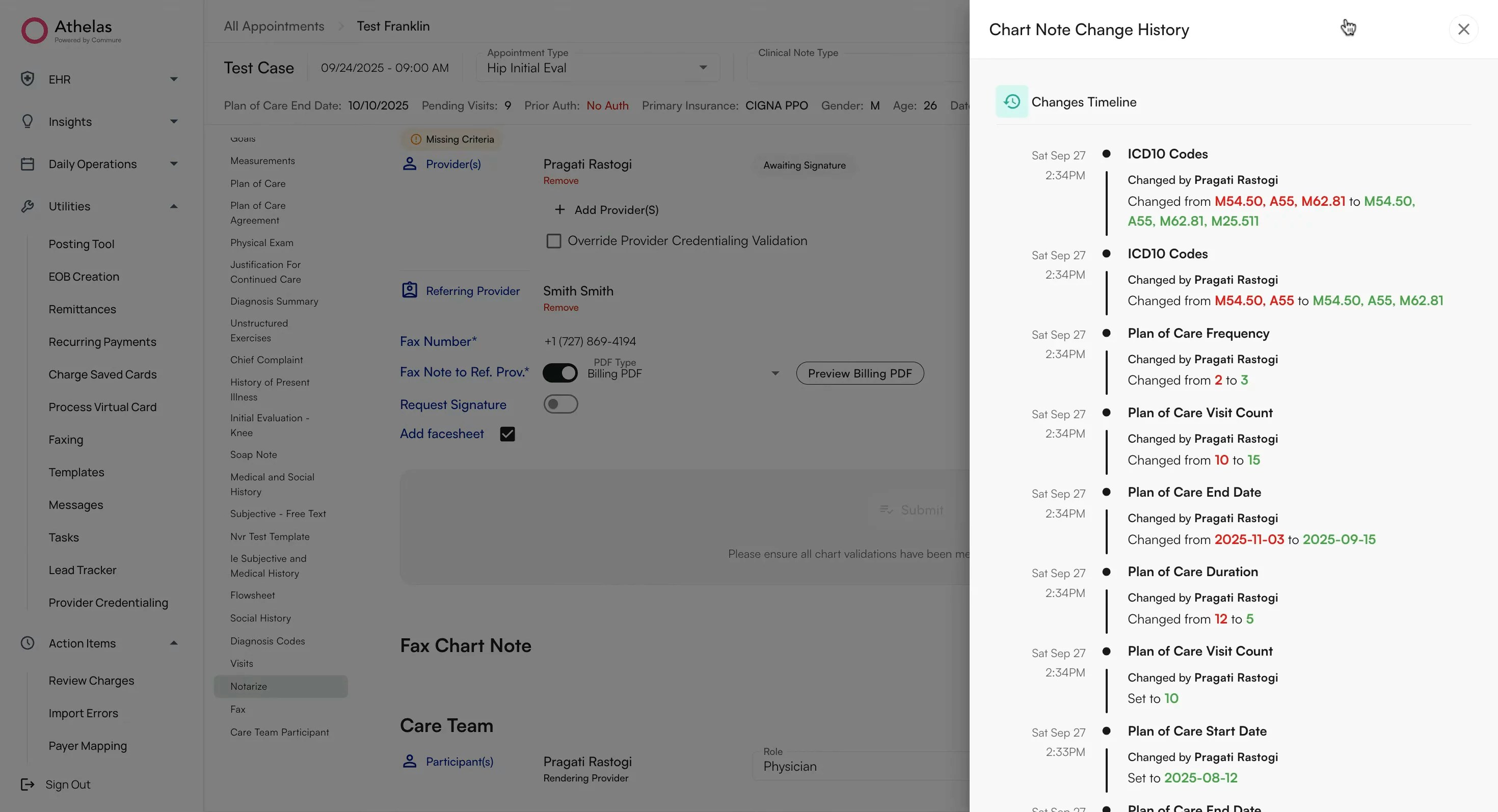The image size is (1498, 812).
Task: Click the Action Items clock icon
Action: (x=28, y=643)
